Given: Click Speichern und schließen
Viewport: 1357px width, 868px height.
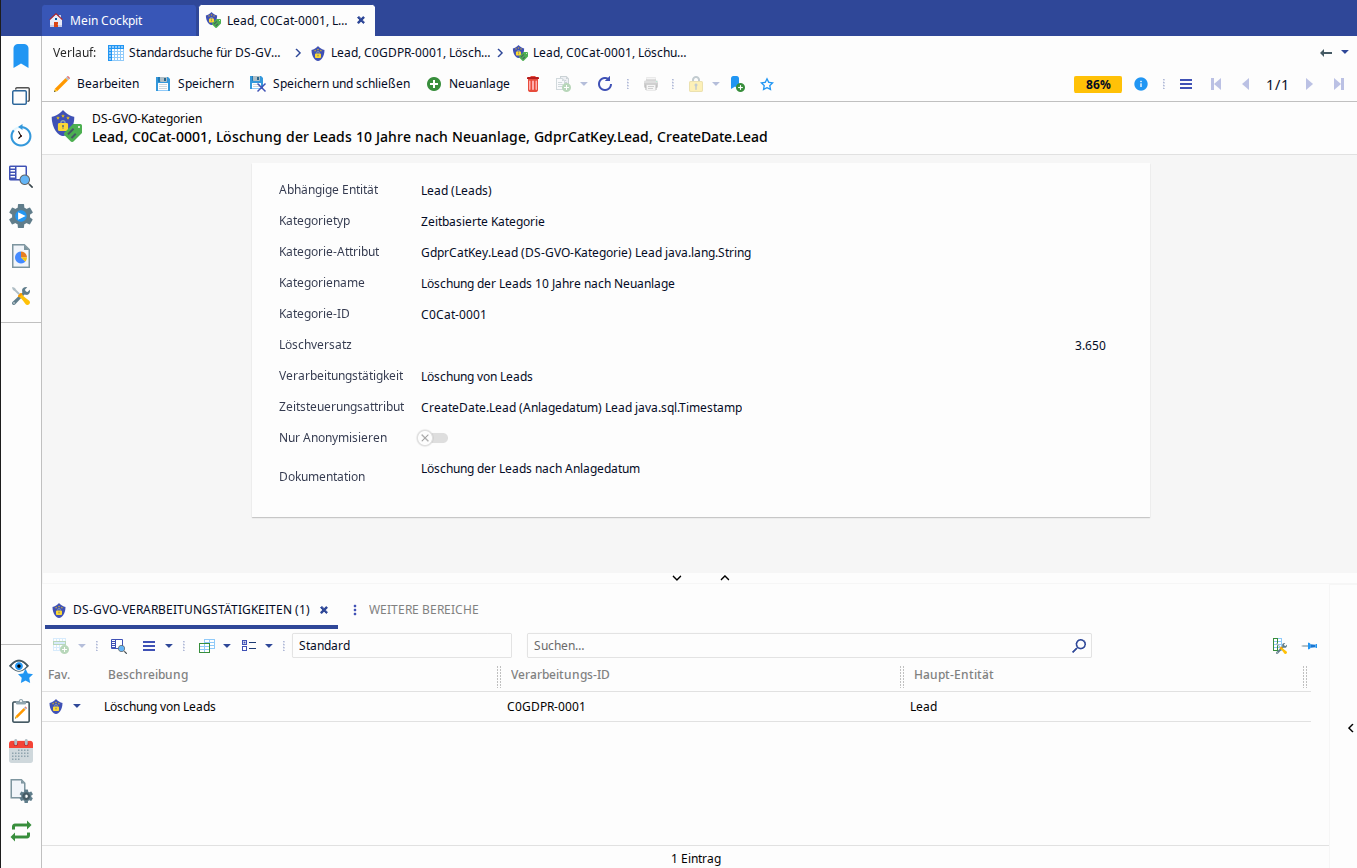Looking at the screenshot, I should coord(329,84).
